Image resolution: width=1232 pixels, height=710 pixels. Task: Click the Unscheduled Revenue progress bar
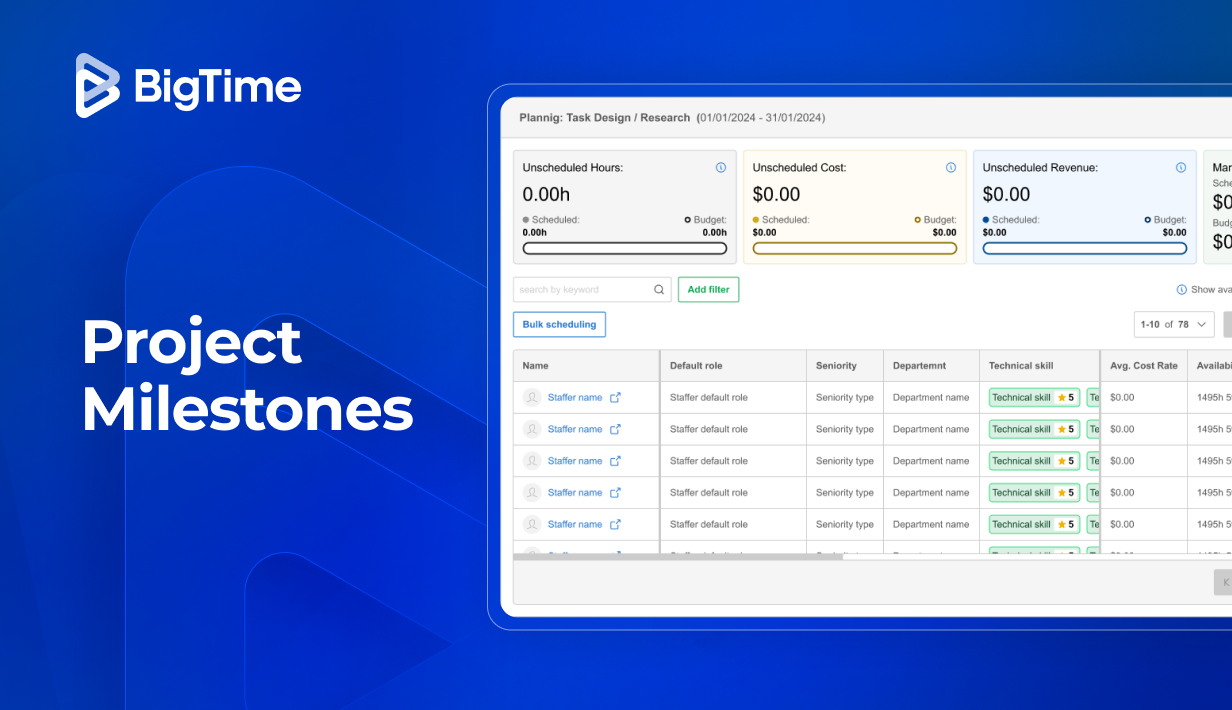click(1085, 248)
